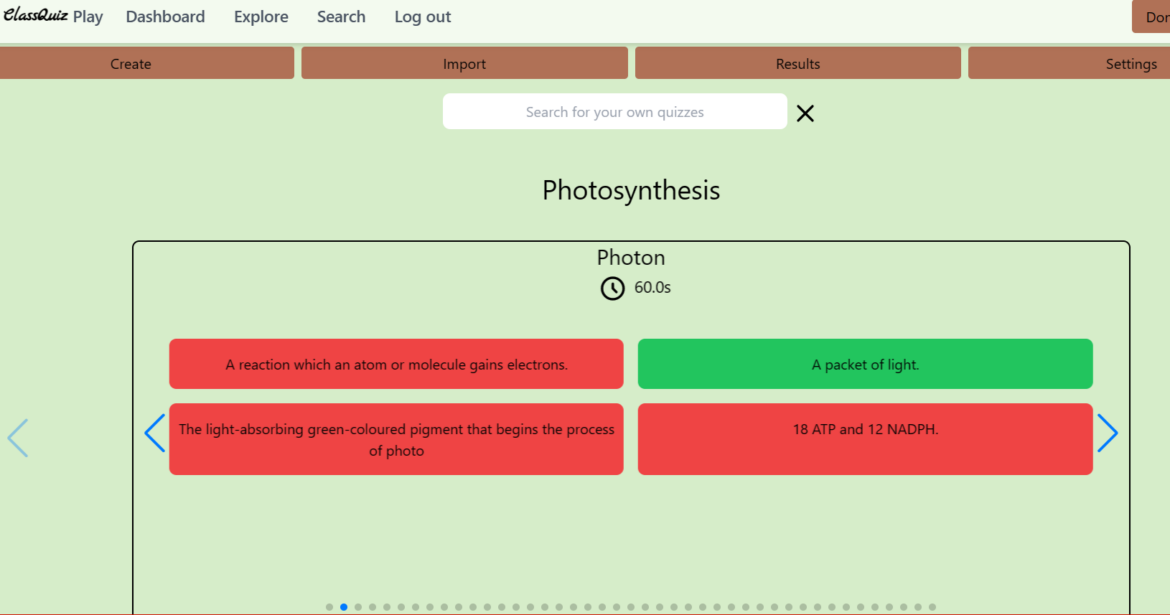Image resolution: width=1170 pixels, height=615 pixels.
Task: Click the quiz search input field
Action: [614, 111]
